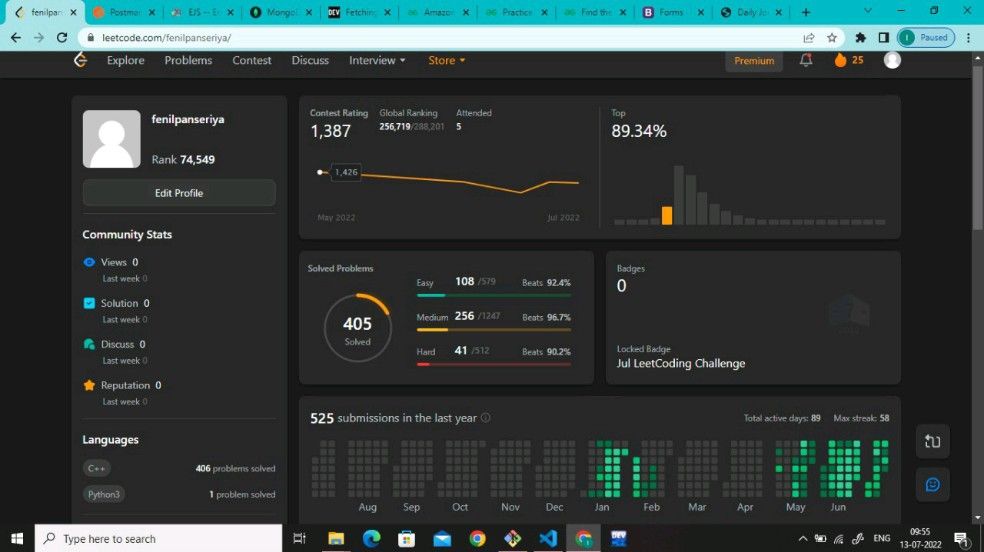Click the browser address bar URL

point(166,38)
